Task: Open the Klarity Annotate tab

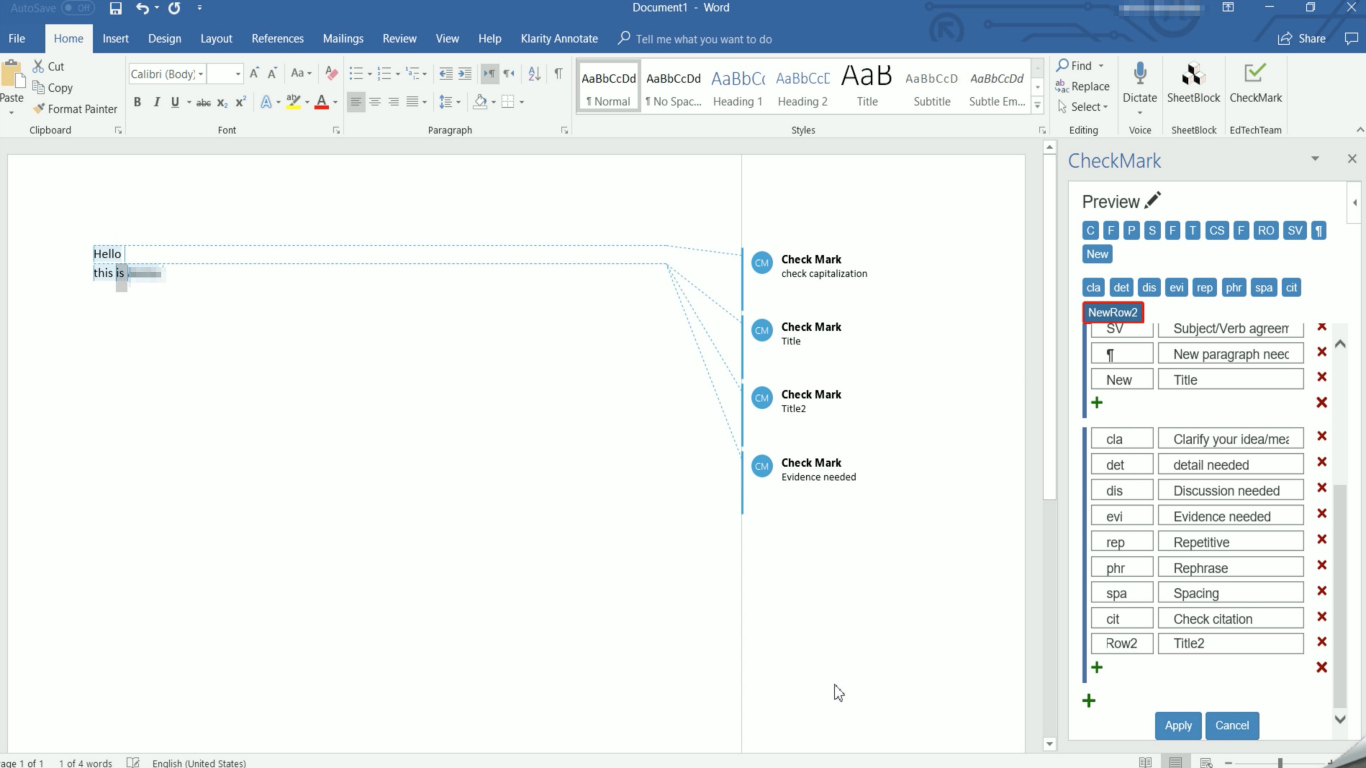Action: click(x=559, y=39)
